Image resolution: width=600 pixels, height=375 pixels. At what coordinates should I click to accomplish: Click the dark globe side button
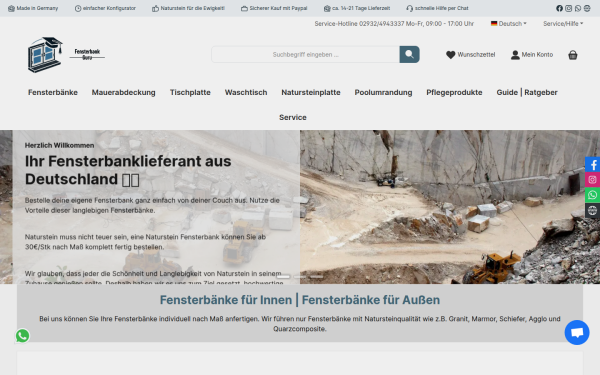point(592,210)
